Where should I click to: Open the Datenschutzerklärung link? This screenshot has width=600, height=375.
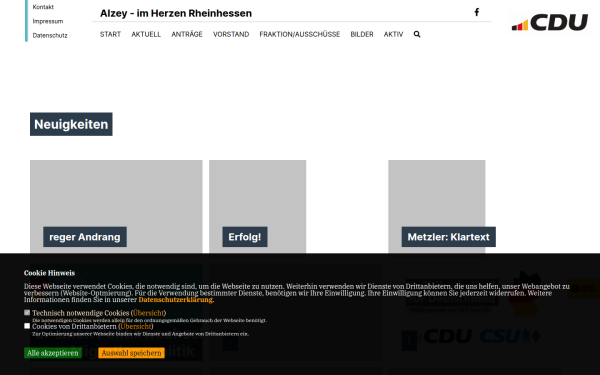[x=176, y=300]
